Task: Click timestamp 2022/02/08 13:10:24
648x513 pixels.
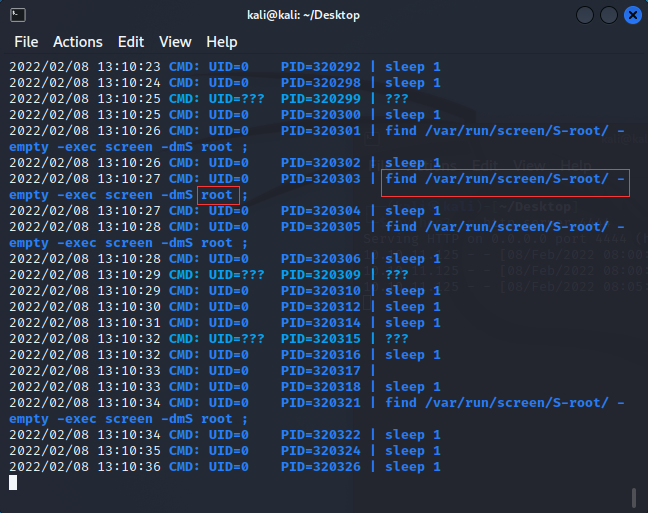Action: click(x=85, y=83)
